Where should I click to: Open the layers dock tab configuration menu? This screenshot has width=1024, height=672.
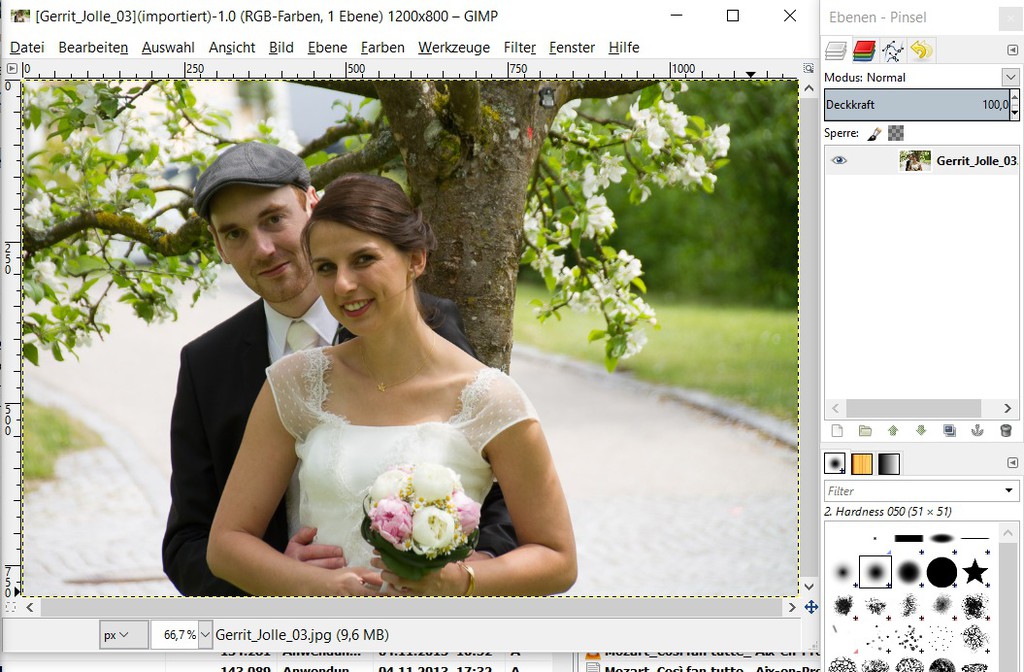1012,50
